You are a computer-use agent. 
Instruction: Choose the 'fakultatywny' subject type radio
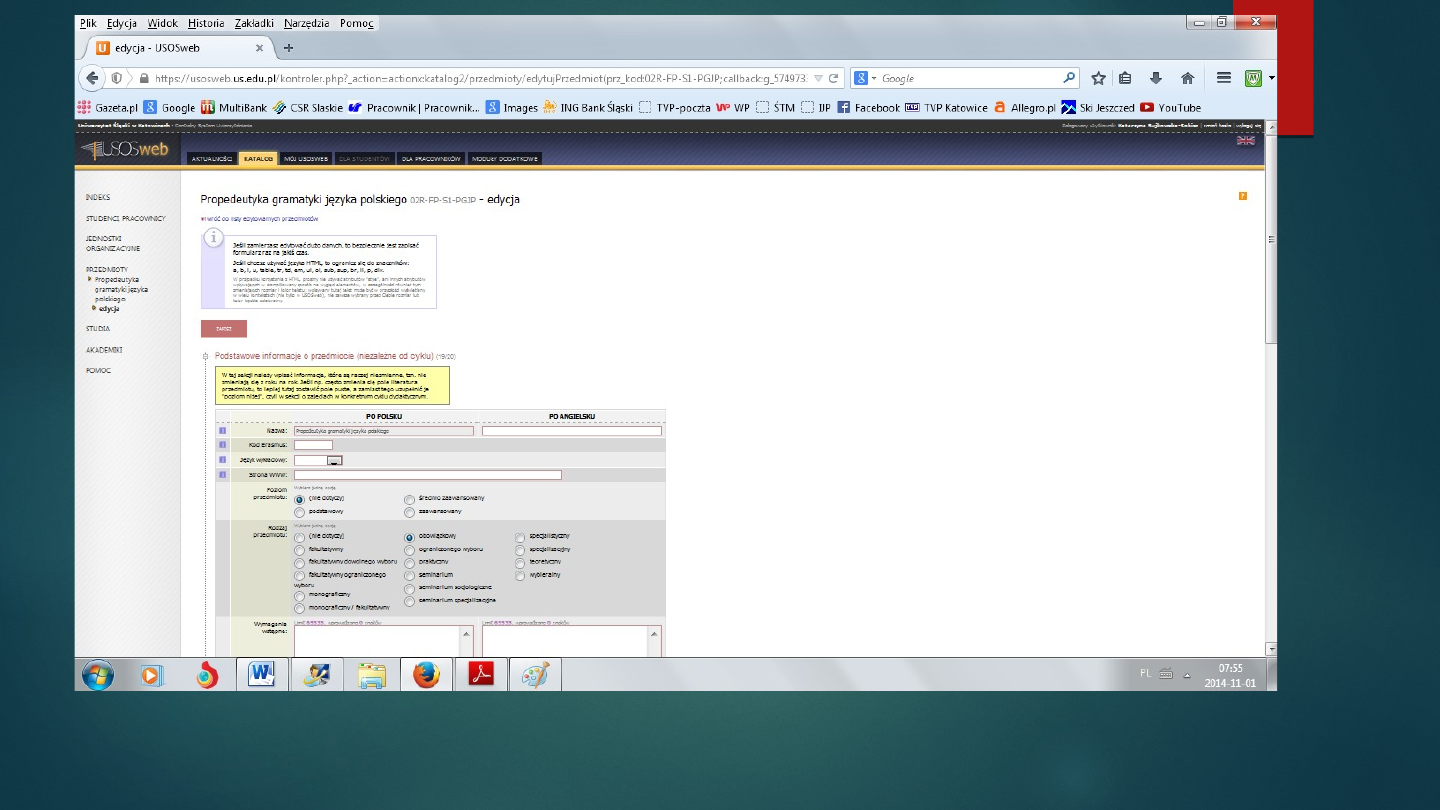pyautogui.click(x=300, y=549)
